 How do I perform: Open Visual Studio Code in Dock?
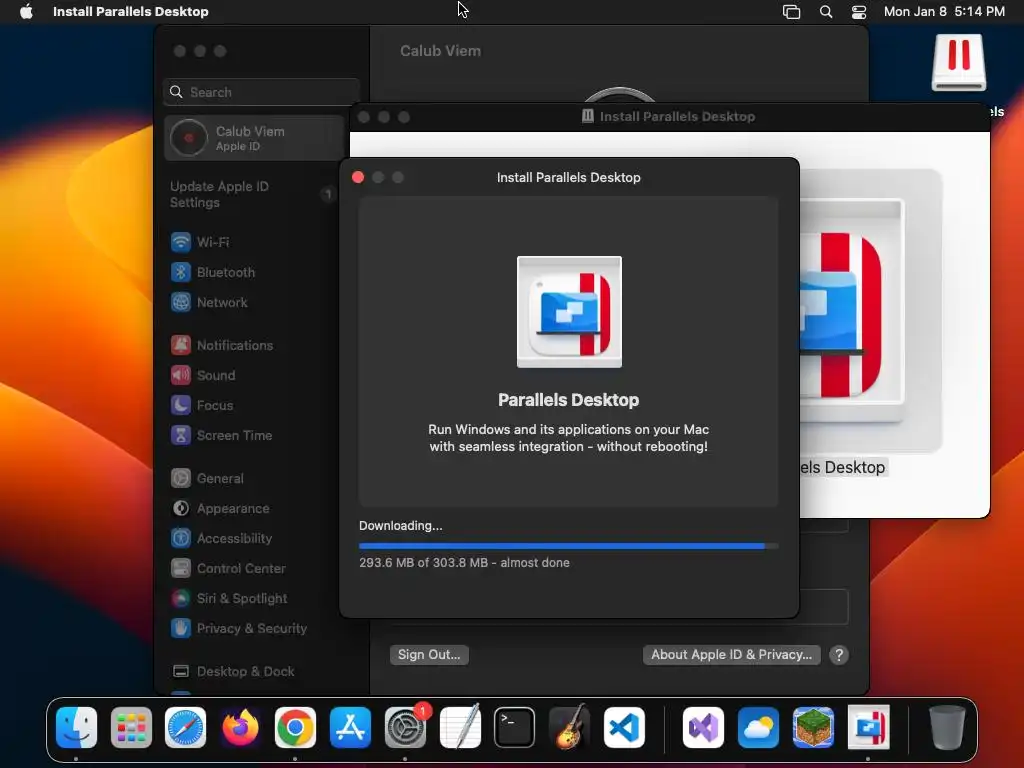[x=624, y=728]
